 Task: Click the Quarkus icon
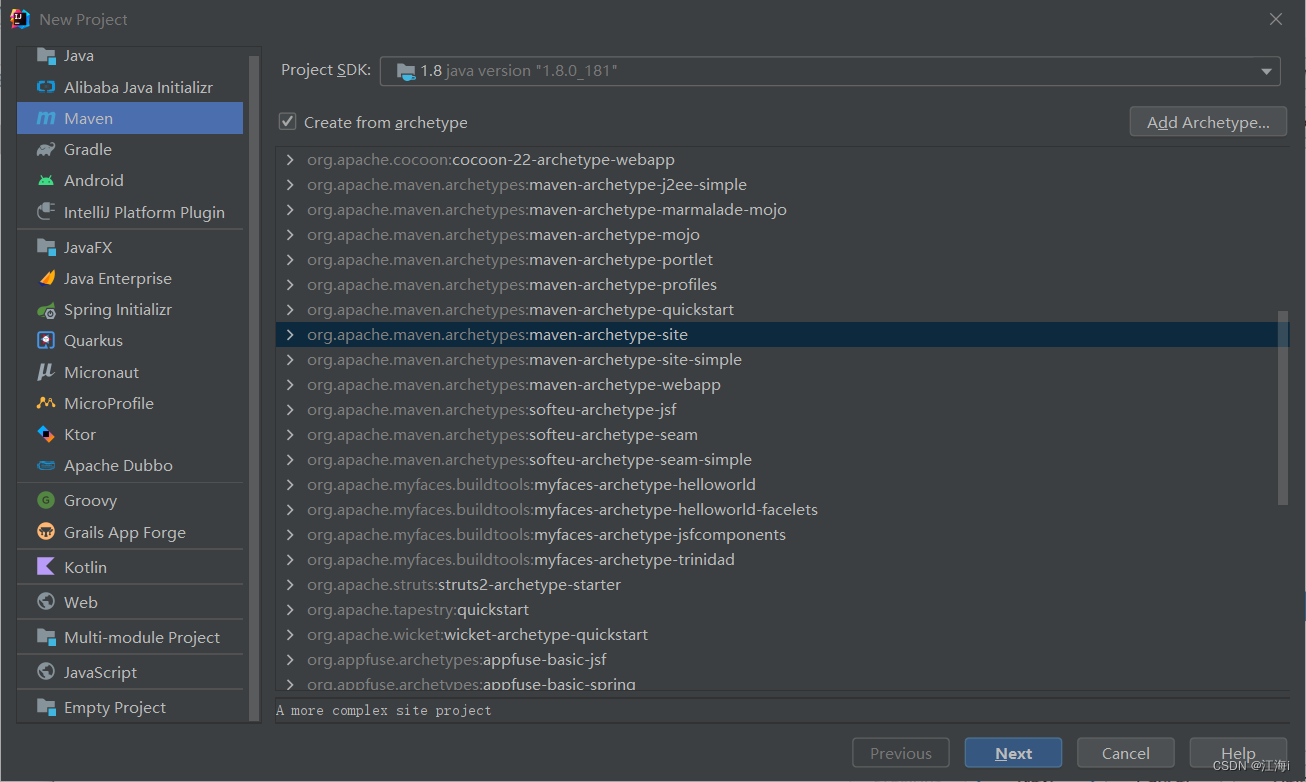(x=46, y=340)
